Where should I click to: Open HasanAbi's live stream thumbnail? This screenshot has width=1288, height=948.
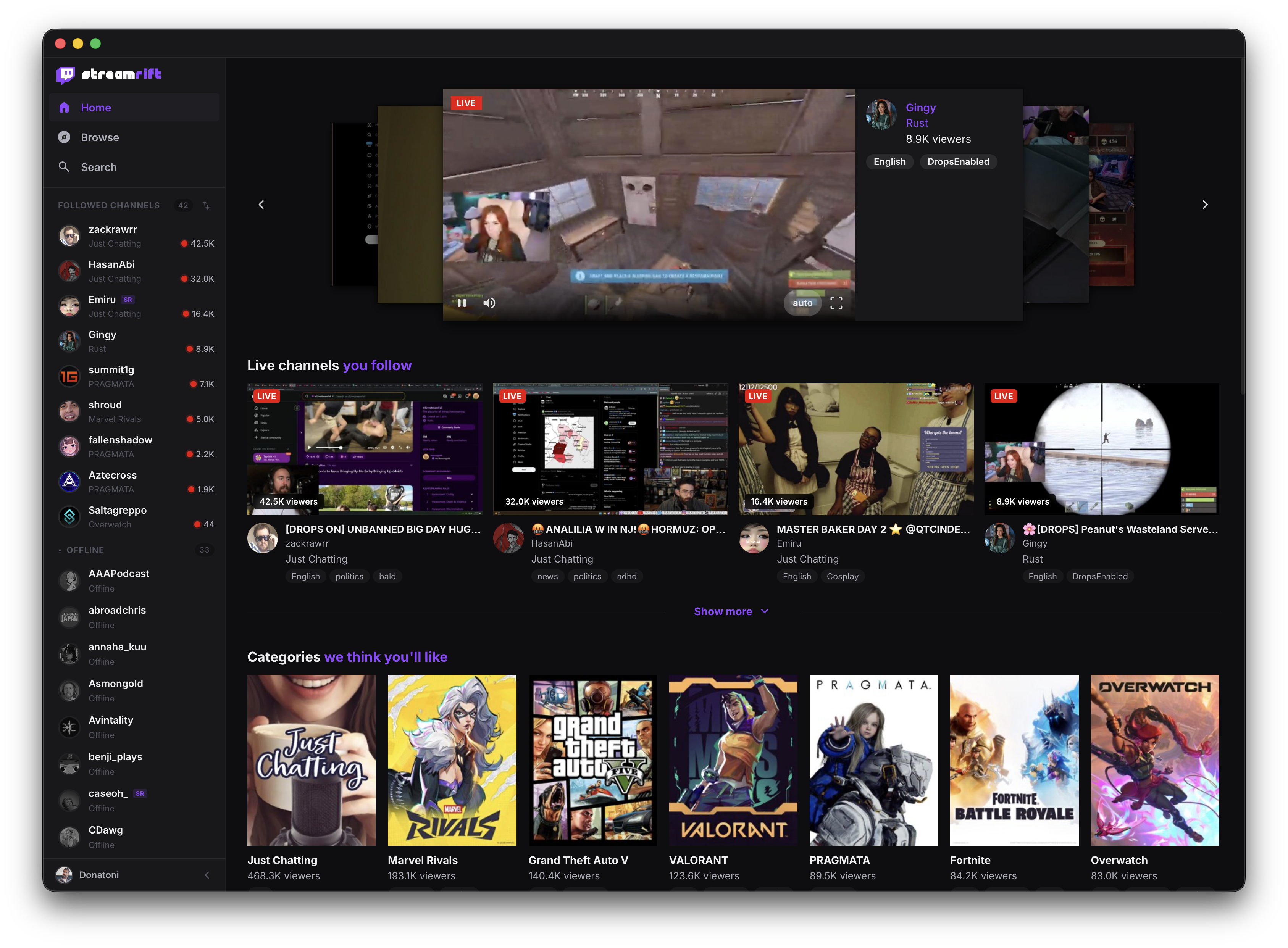[610, 449]
